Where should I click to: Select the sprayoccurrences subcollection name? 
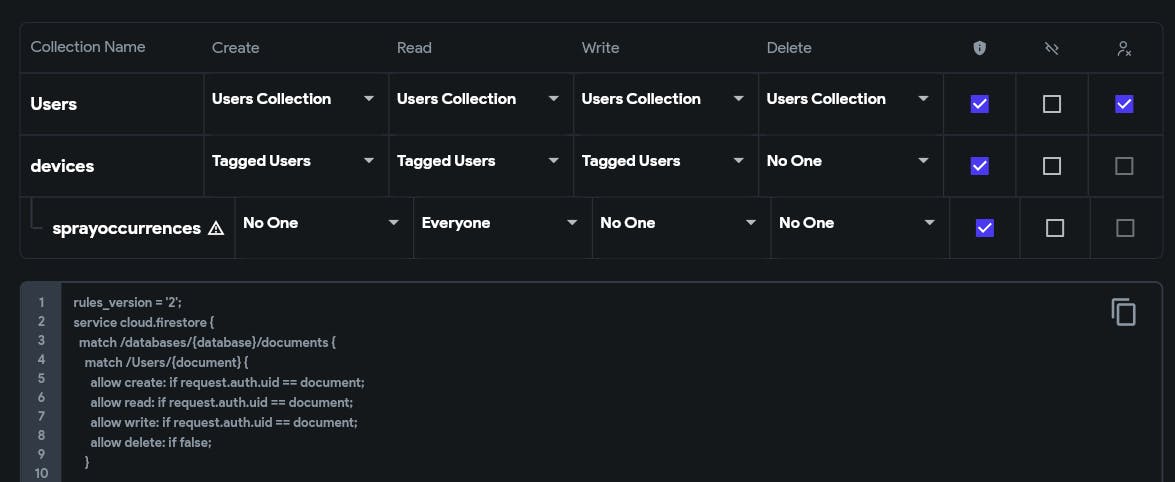tap(126, 228)
